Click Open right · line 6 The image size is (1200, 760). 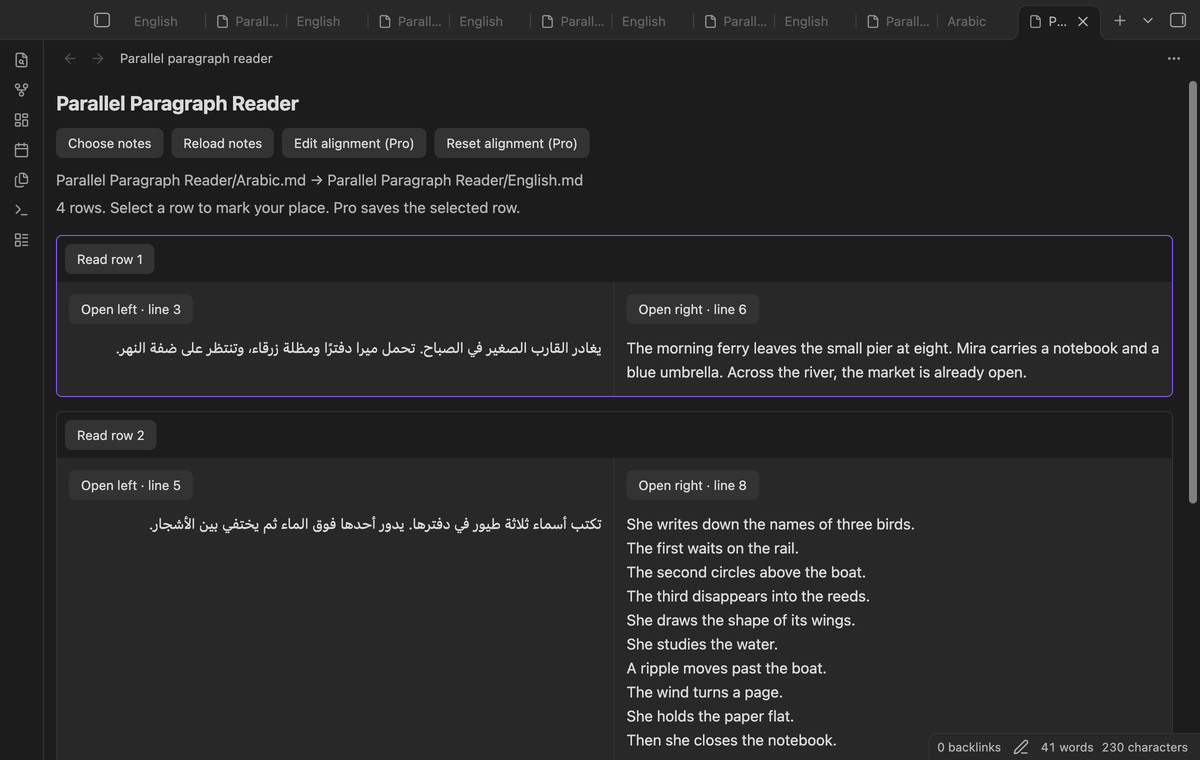692,309
